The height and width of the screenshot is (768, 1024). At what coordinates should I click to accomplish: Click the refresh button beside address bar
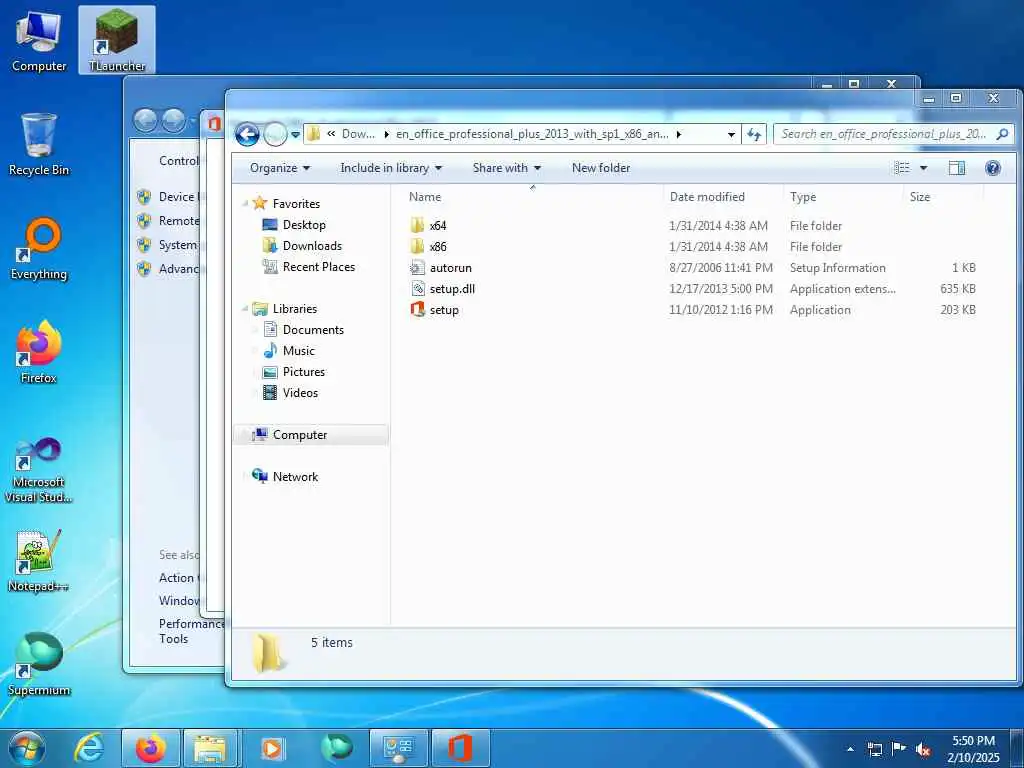coord(754,134)
